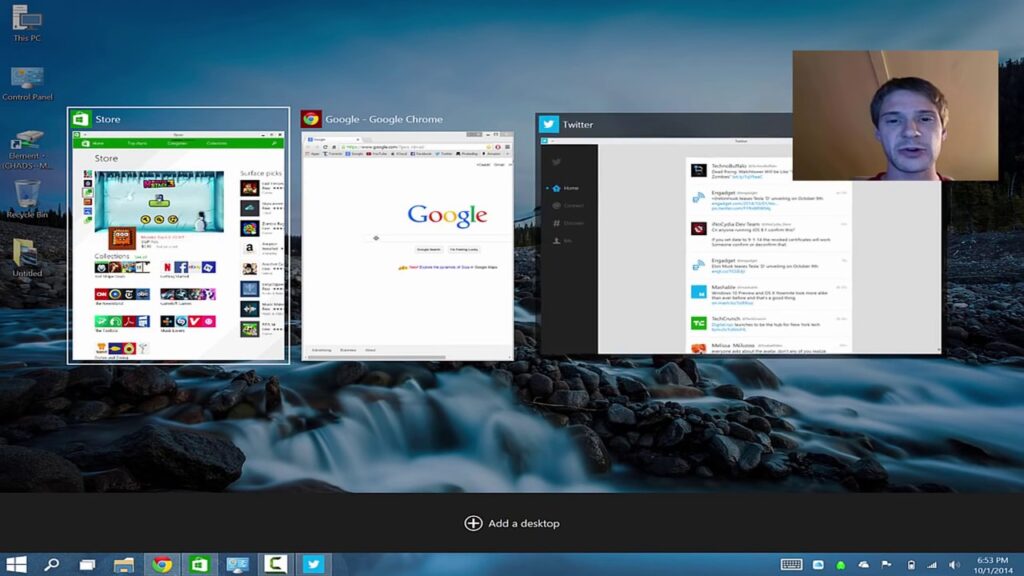This screenshot has width=1024, height=576.
Task: Open the Categories dropdown in Store navigation
Action: (175, 143)
